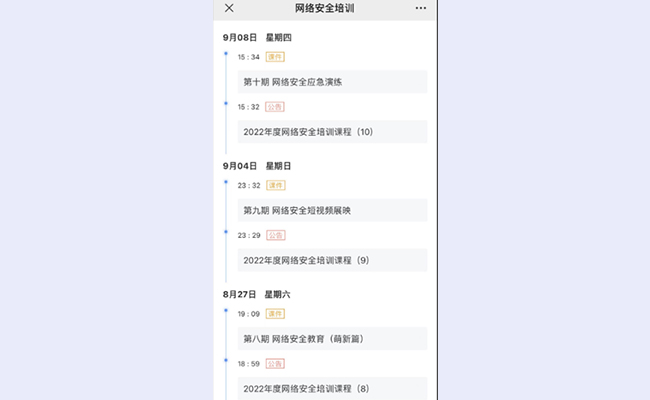
Task: Close the 网络安全培训 page with the X icon
Action: pos(229,8)
